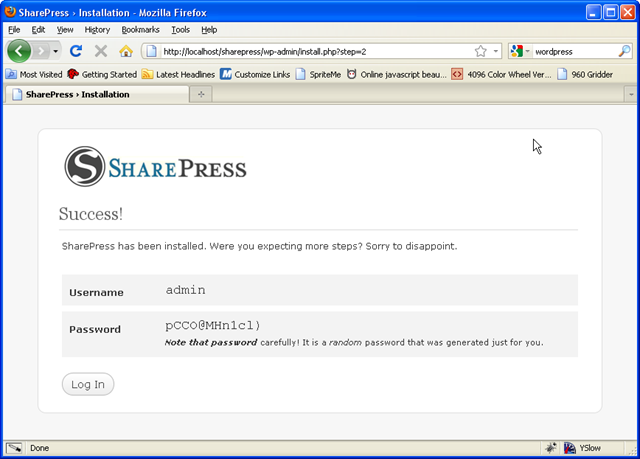Open the SpriteMe bookmarklet

pos(318,74)
